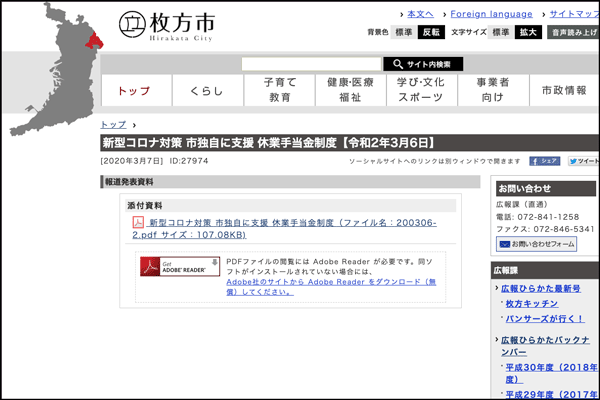Select the 子育て 教育 navigation tab
This screenshot has width=600, height=400.
click(x=279, y=90)
